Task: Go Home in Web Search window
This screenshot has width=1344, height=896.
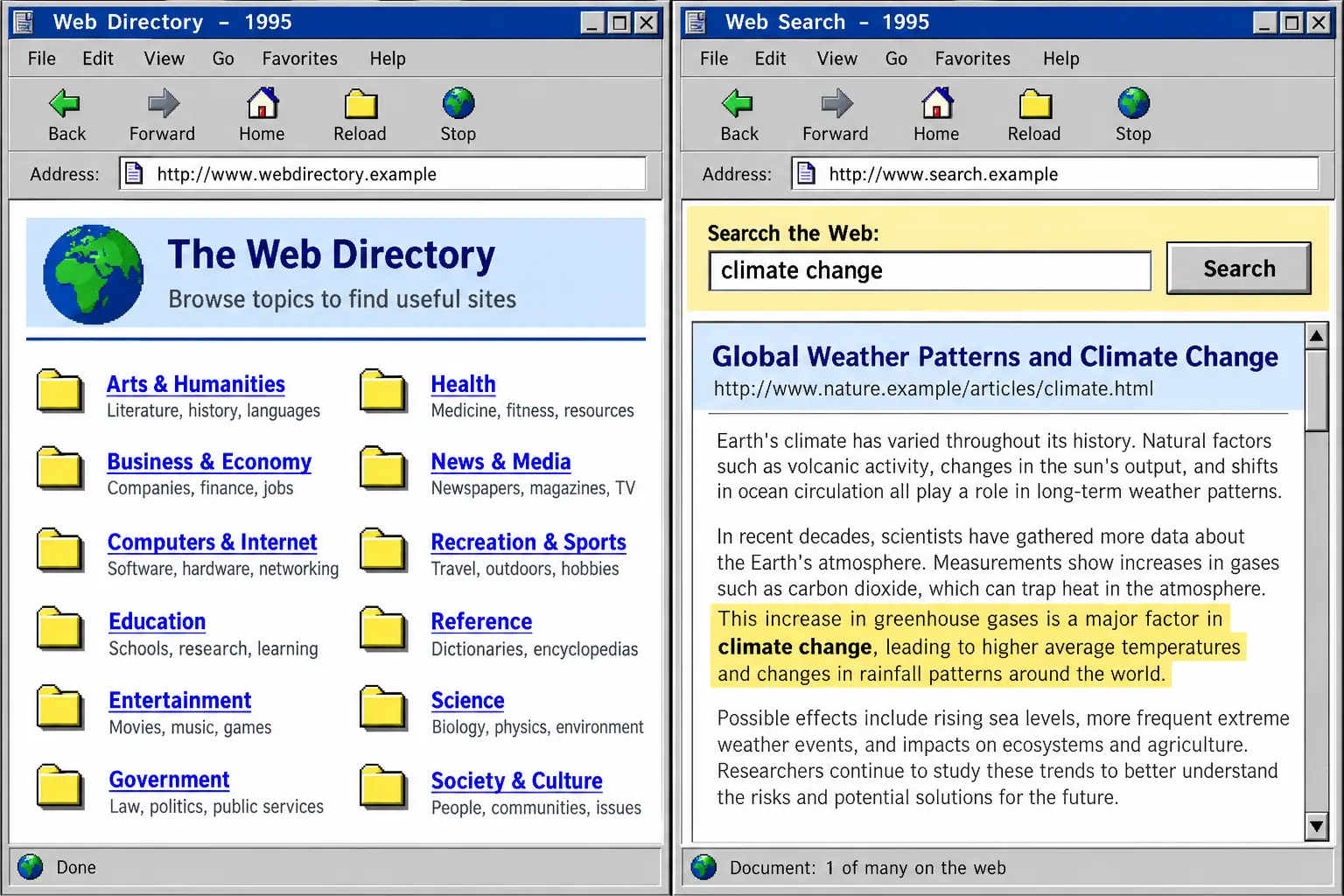Action: (936, 103)
